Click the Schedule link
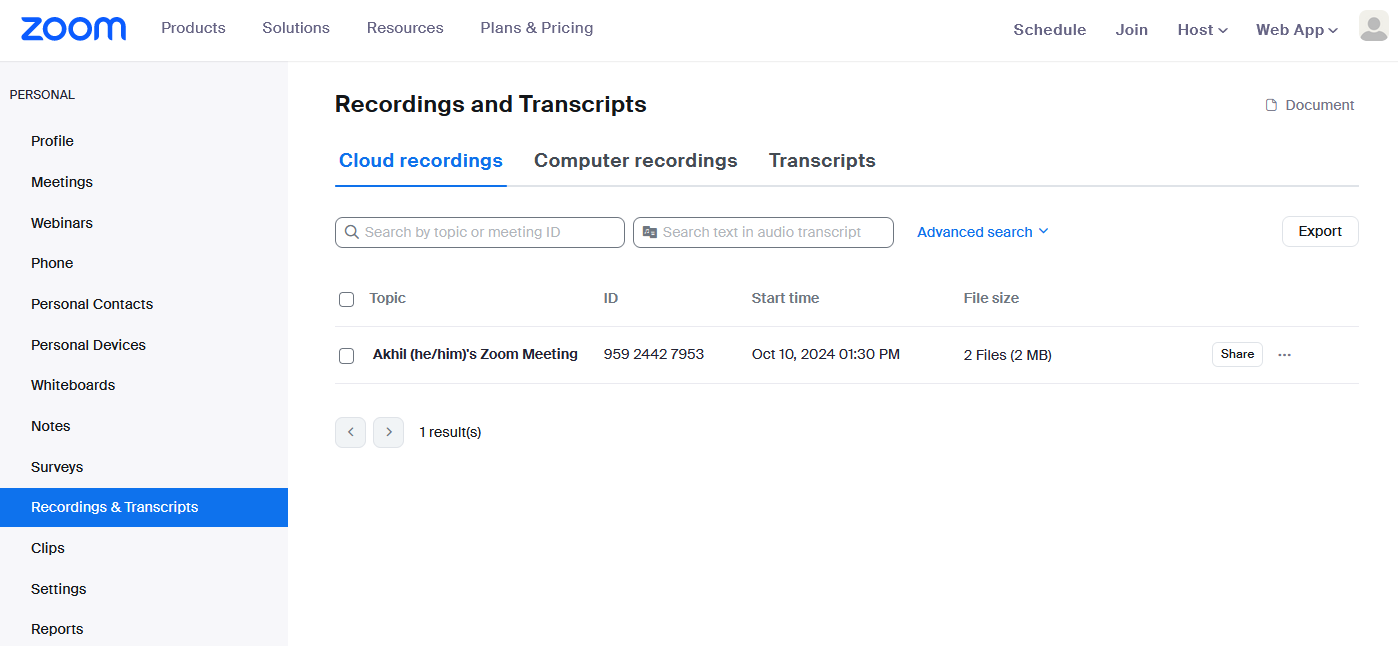The width and height of the screenshot is (1398, 646). [1050, 30]
